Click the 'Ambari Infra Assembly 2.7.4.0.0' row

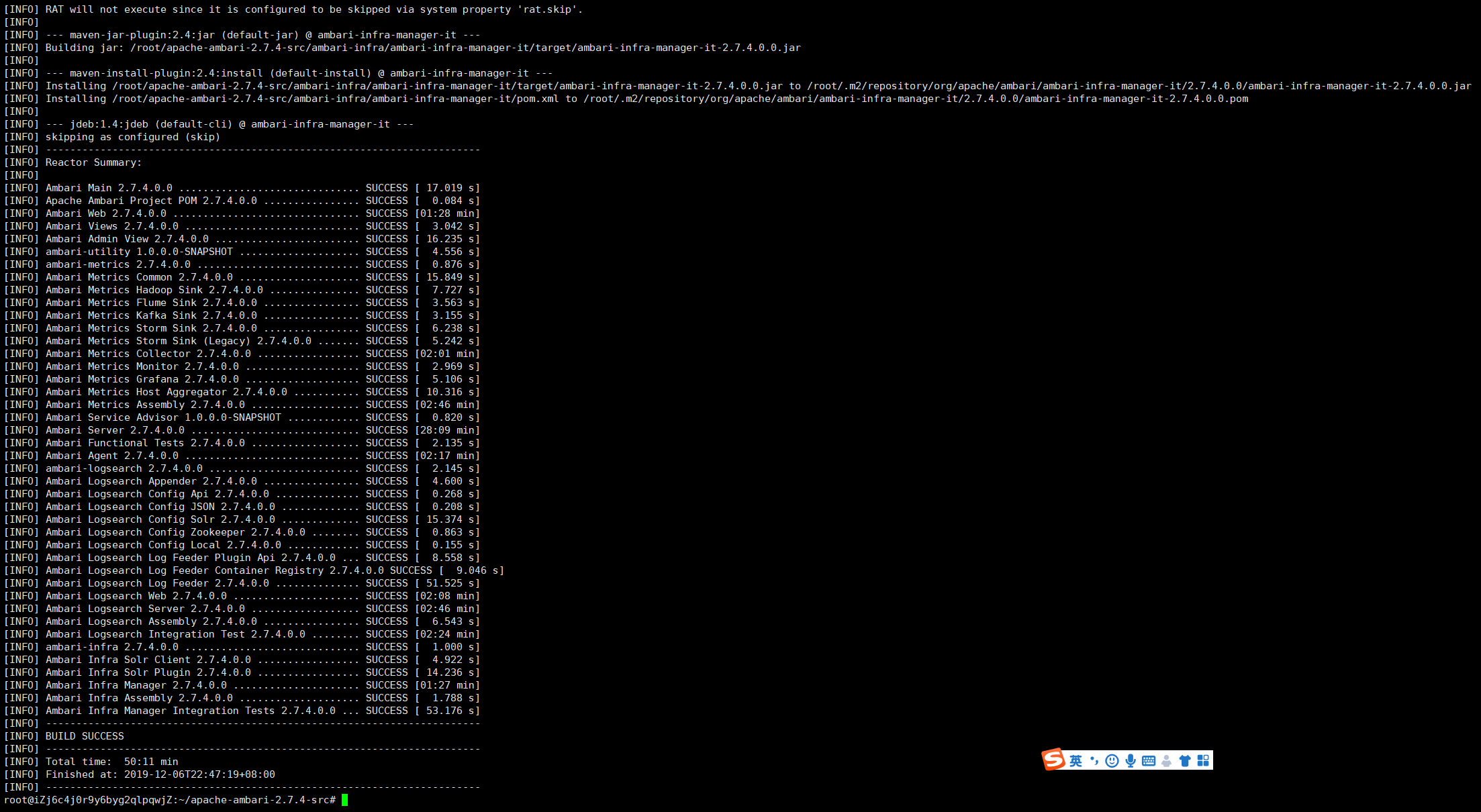pos(242,698)
